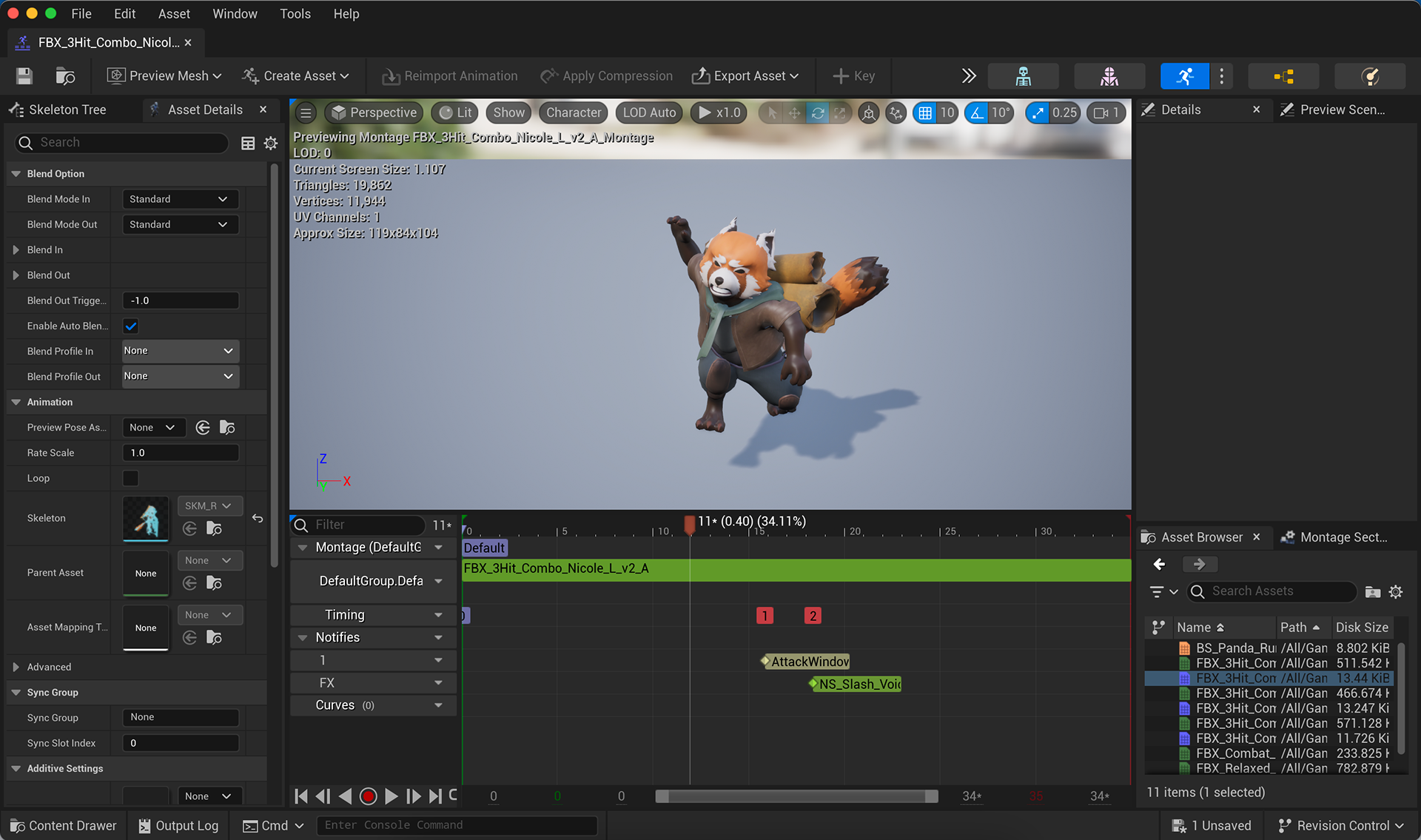The image size is (1421, 840).
Task: Click the Export Asset button
Action: 746,75
